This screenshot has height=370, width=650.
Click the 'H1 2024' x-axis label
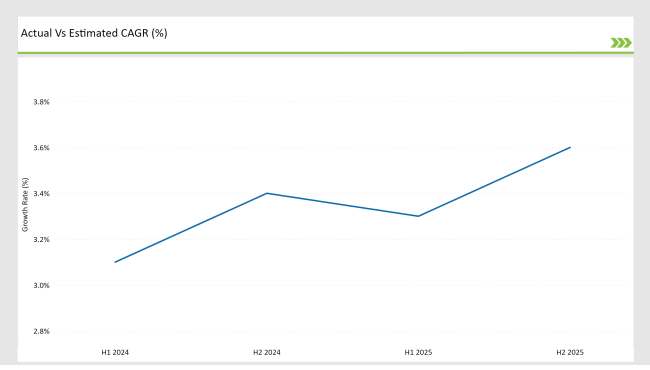tap(115, 352)
